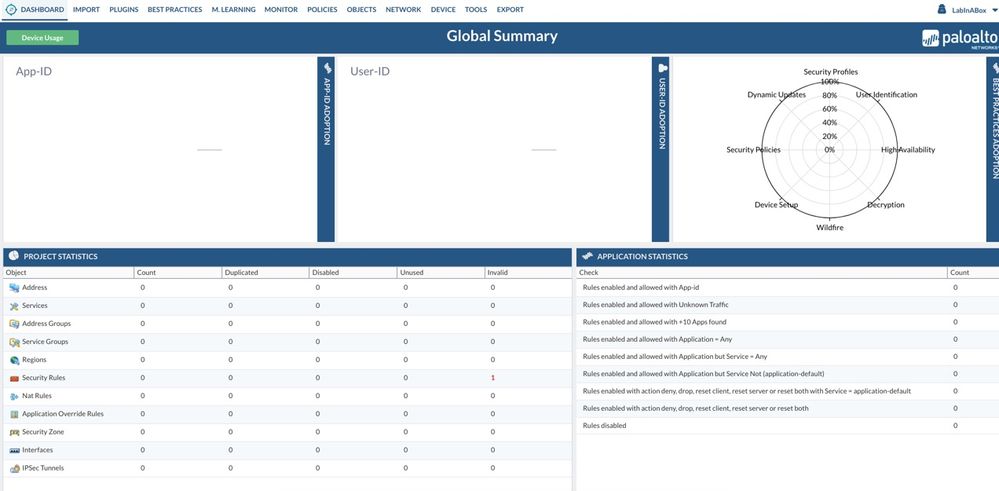Open the Policies menu
Viewport: 999px width, 491px height.
coord(322,10)
